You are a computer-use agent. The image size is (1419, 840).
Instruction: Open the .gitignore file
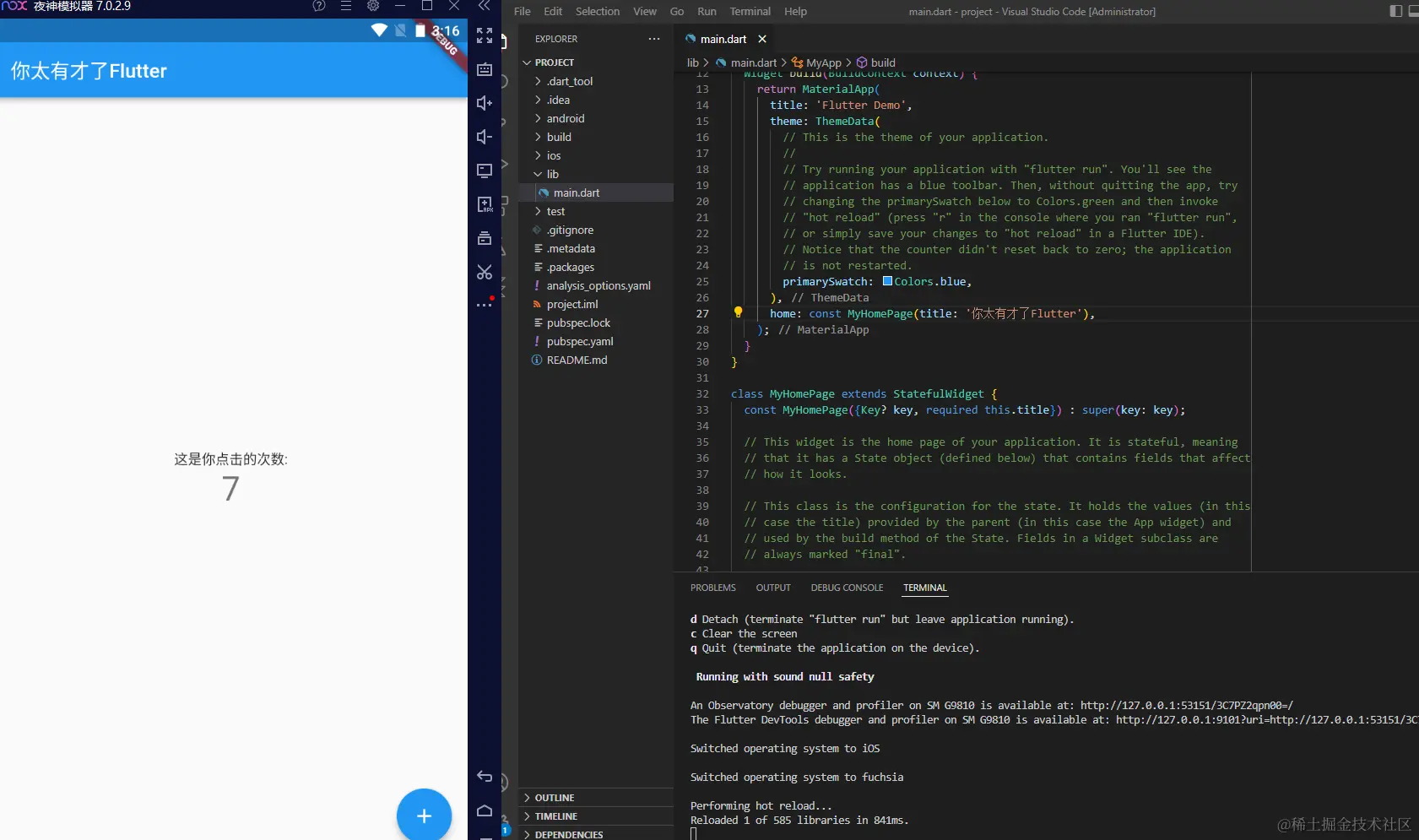pos(596,230)
